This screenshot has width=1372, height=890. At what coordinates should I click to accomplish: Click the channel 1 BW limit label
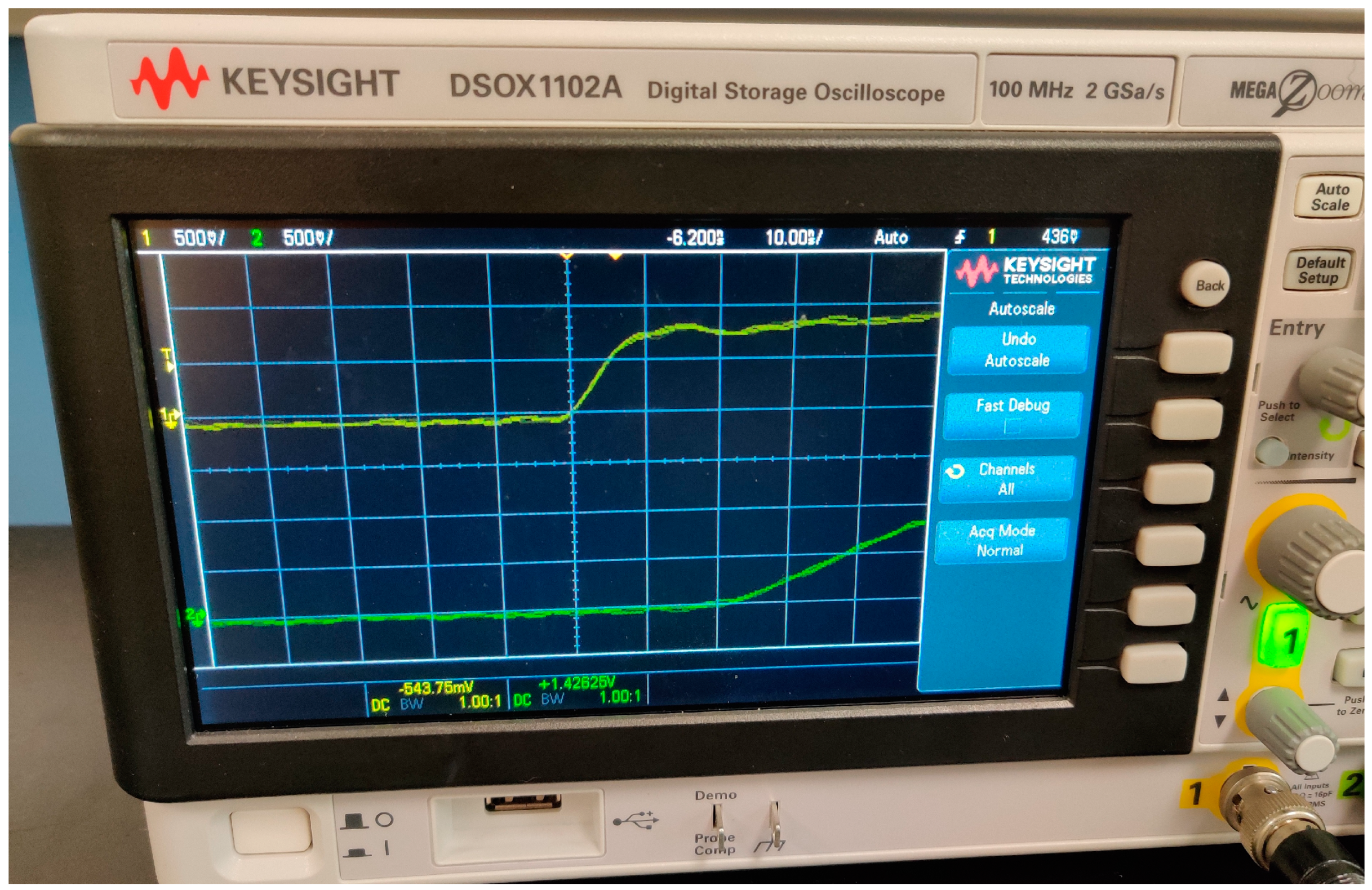411,704
